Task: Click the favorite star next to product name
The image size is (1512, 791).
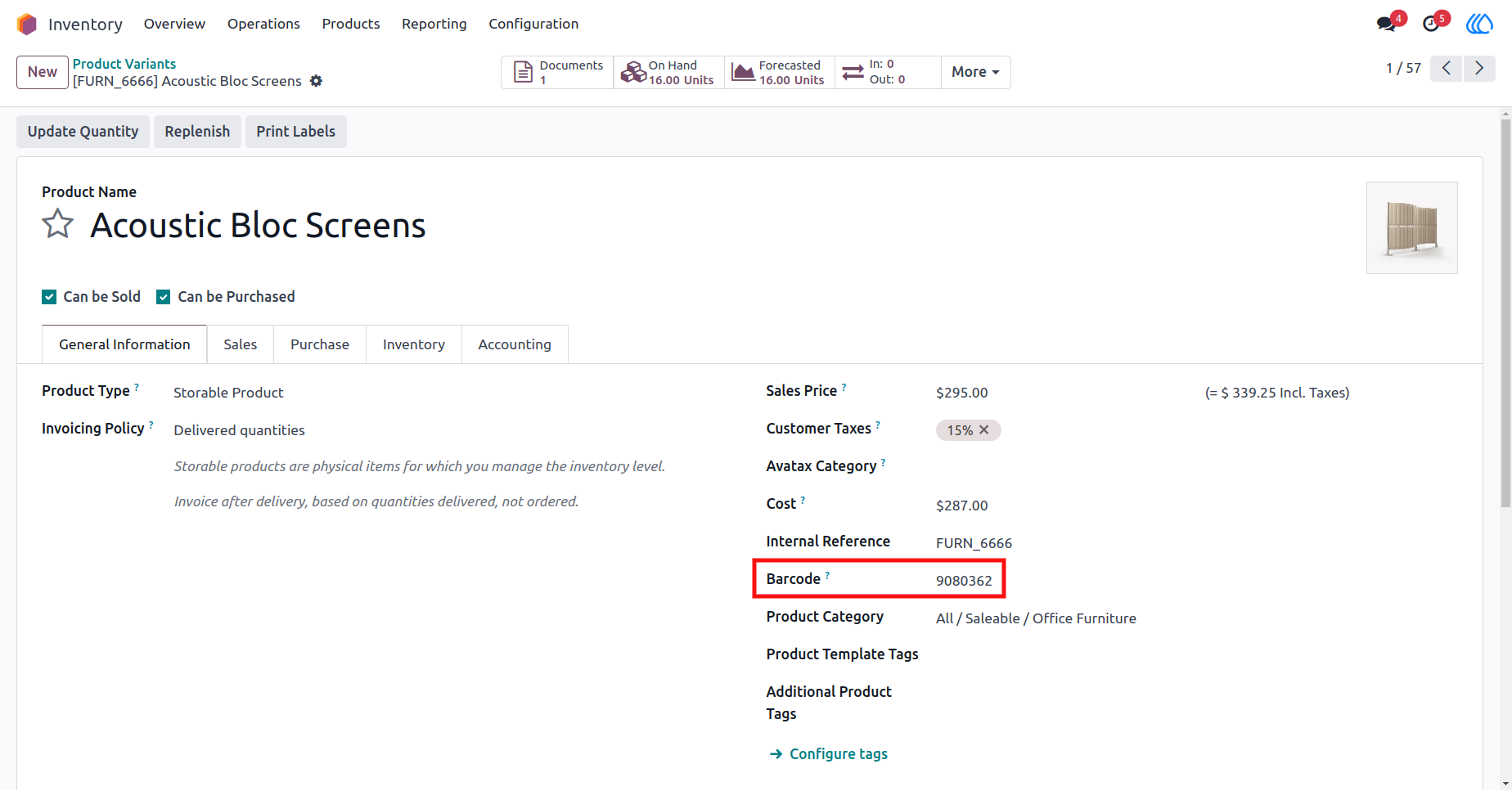Action: click(x=58, y=223)
